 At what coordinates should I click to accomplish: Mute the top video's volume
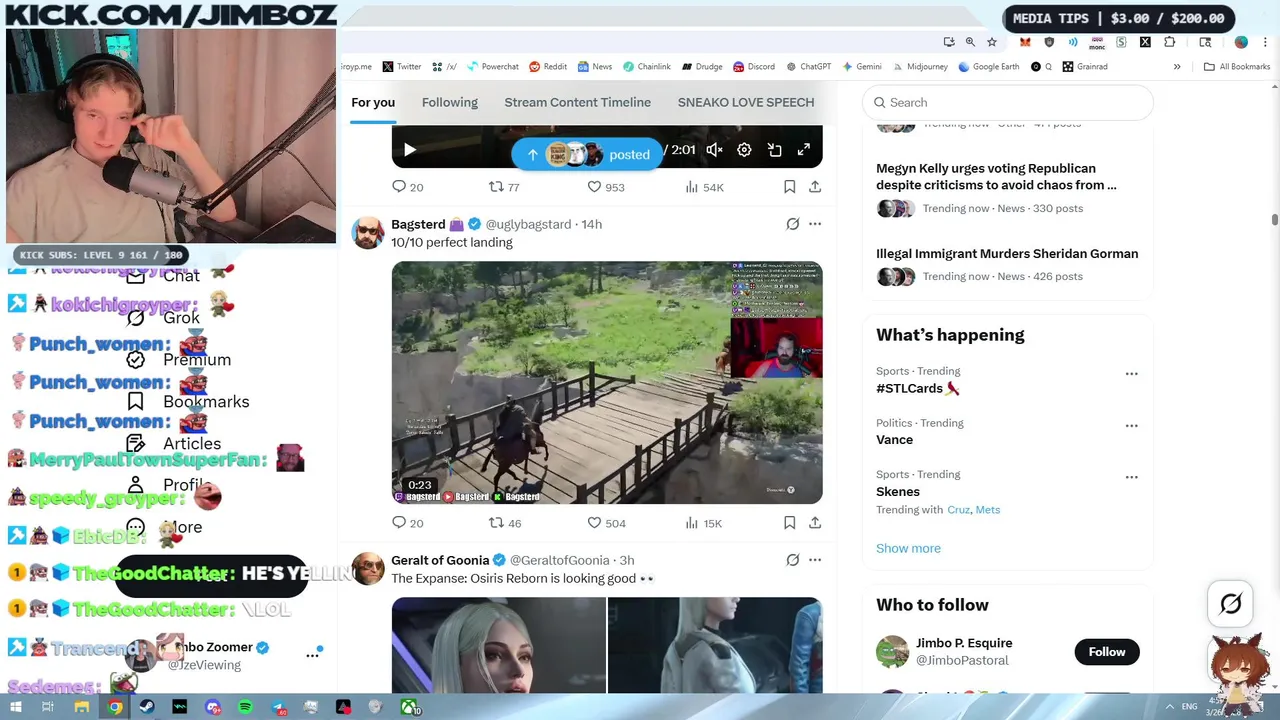point(714,150)
